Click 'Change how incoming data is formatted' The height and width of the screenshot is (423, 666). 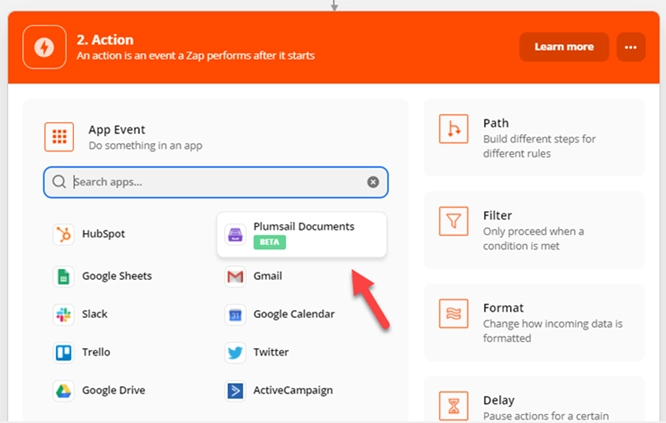click(x=553, y=331)
